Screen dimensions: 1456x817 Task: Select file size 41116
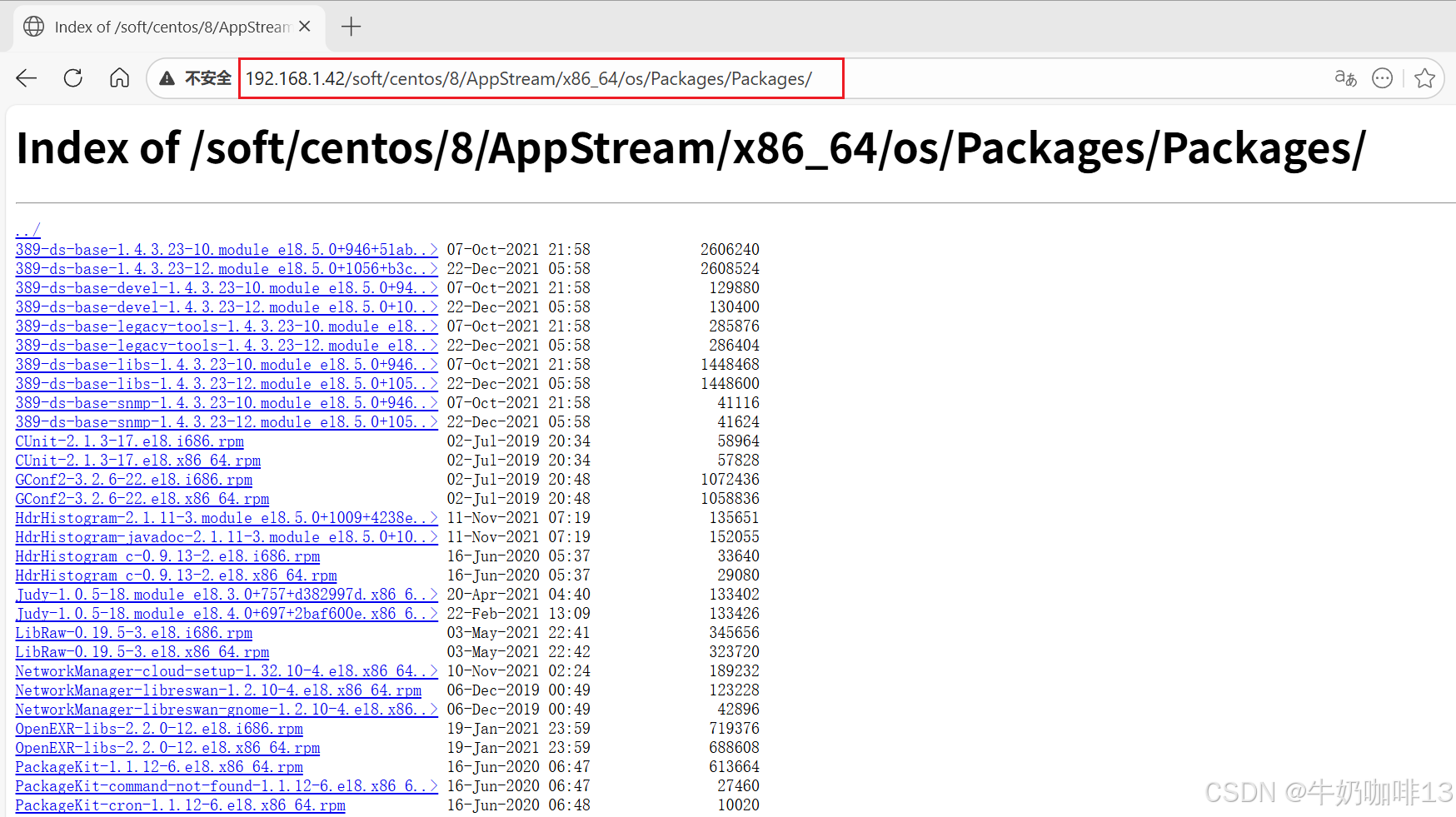pyautogui.click(x=738, y=403)
